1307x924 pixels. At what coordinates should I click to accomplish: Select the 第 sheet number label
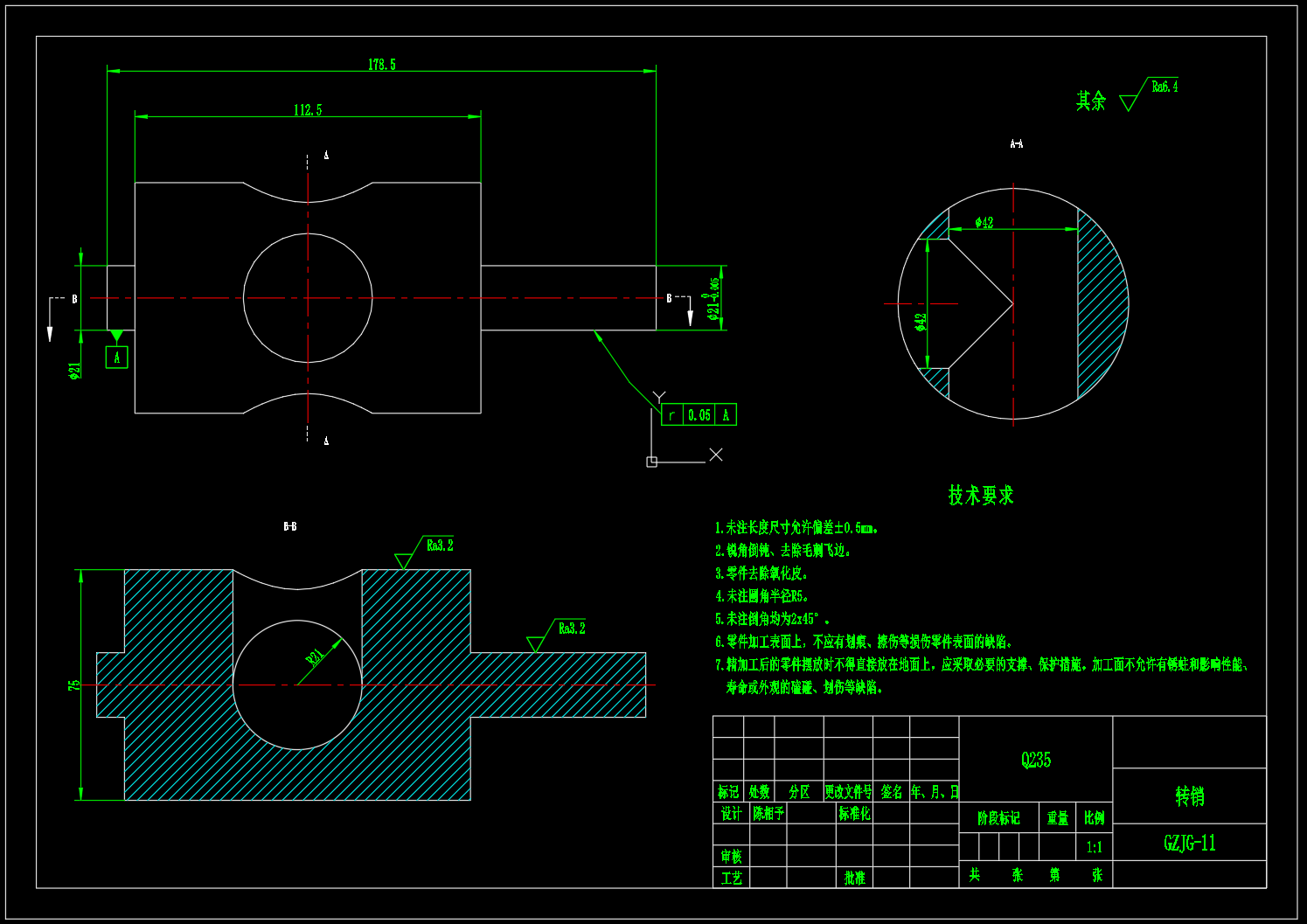point(1055,875)
